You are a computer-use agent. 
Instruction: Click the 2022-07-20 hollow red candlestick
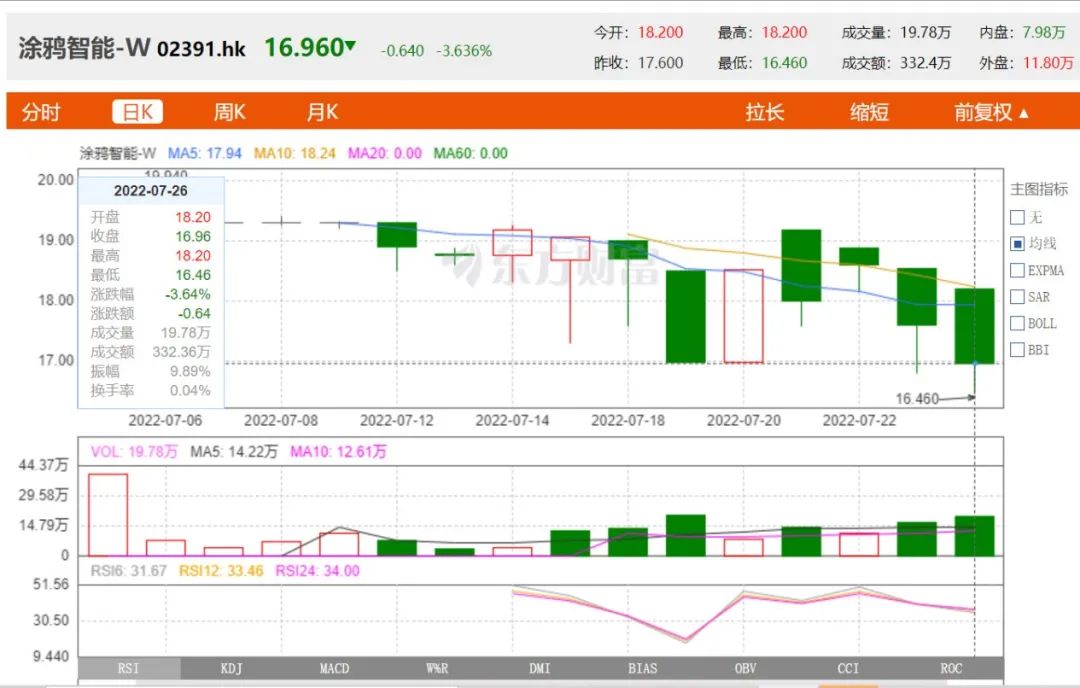tap(743, 316)
